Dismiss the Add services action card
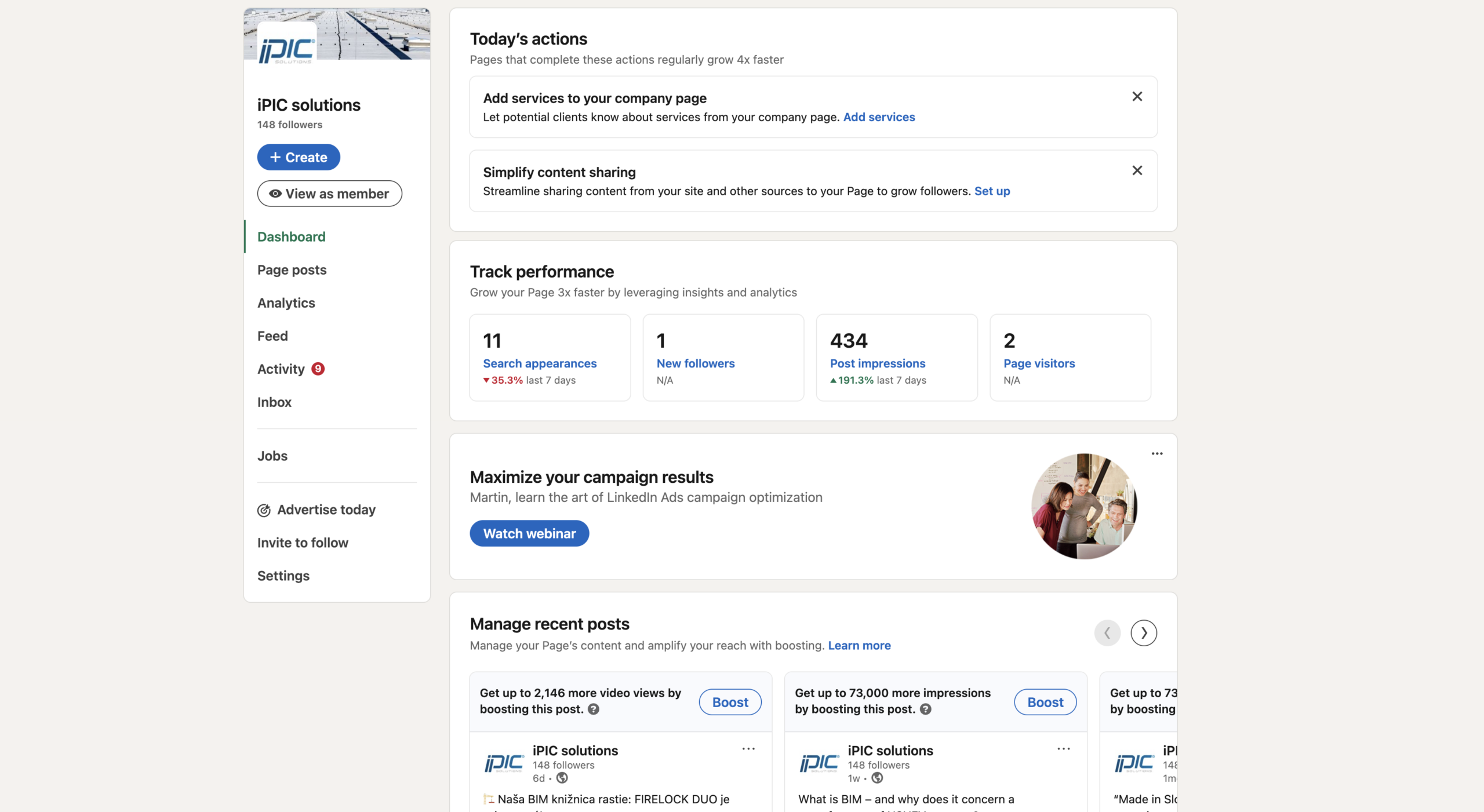1484x812 pixels. click(1137, 97)
